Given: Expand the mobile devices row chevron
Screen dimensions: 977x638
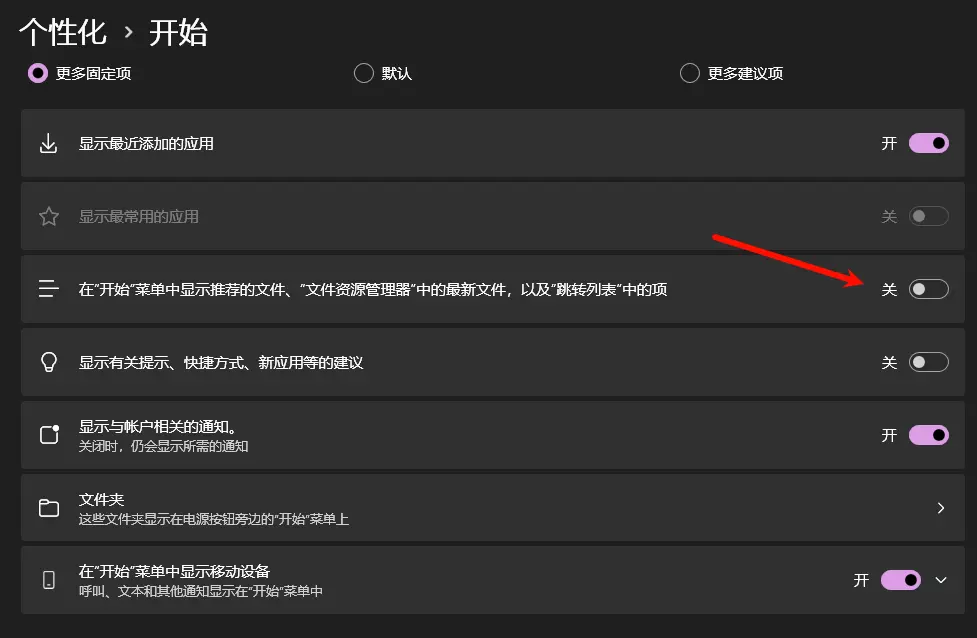Looking at the screenshot, I should coord(941,580).
